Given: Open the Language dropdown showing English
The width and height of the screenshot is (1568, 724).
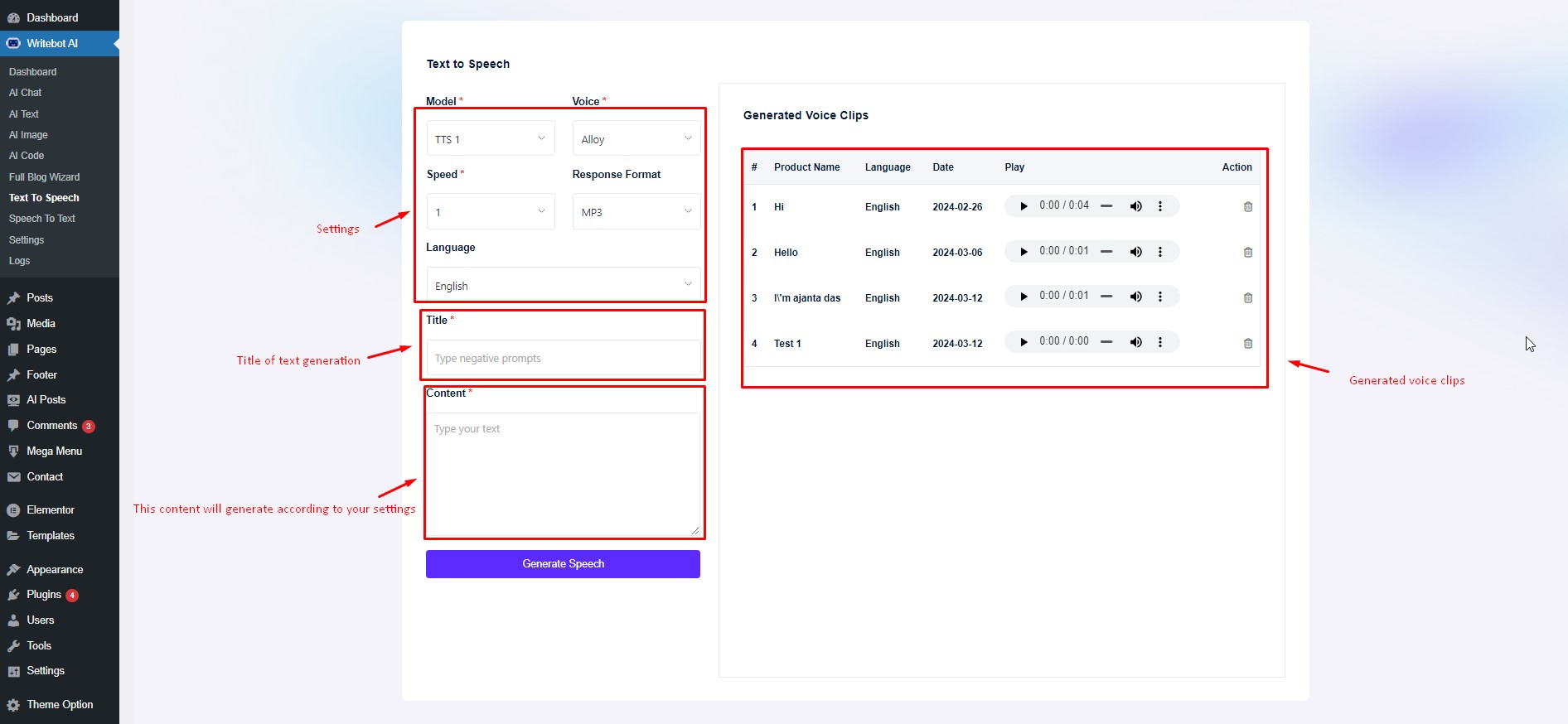Looking at the screenshot, I should pos(564,283).
